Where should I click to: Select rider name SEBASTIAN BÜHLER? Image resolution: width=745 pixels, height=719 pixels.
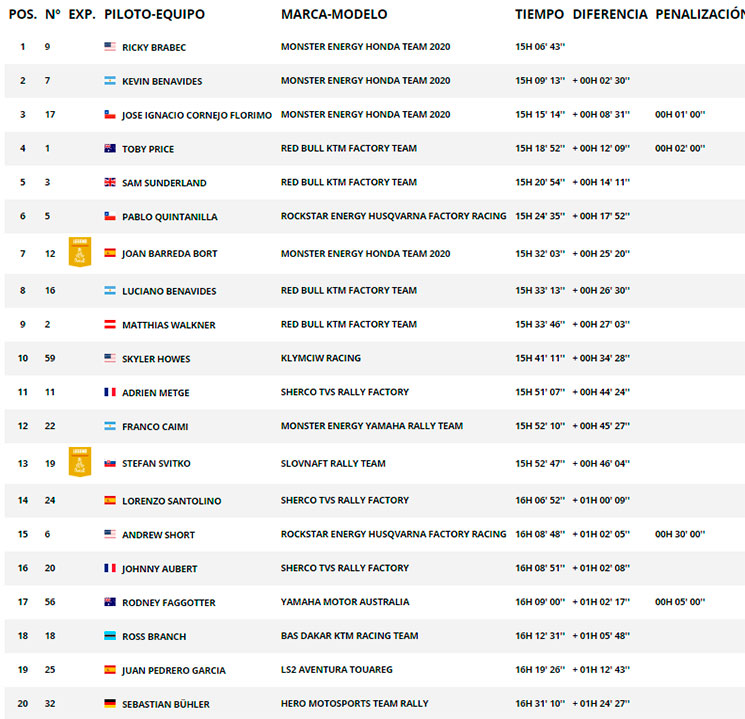coord(165,704)
